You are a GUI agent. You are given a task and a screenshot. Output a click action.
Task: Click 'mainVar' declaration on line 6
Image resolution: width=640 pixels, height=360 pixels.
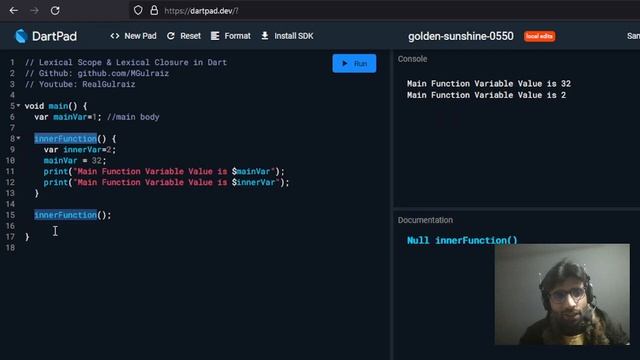click(x=70, y=117)
